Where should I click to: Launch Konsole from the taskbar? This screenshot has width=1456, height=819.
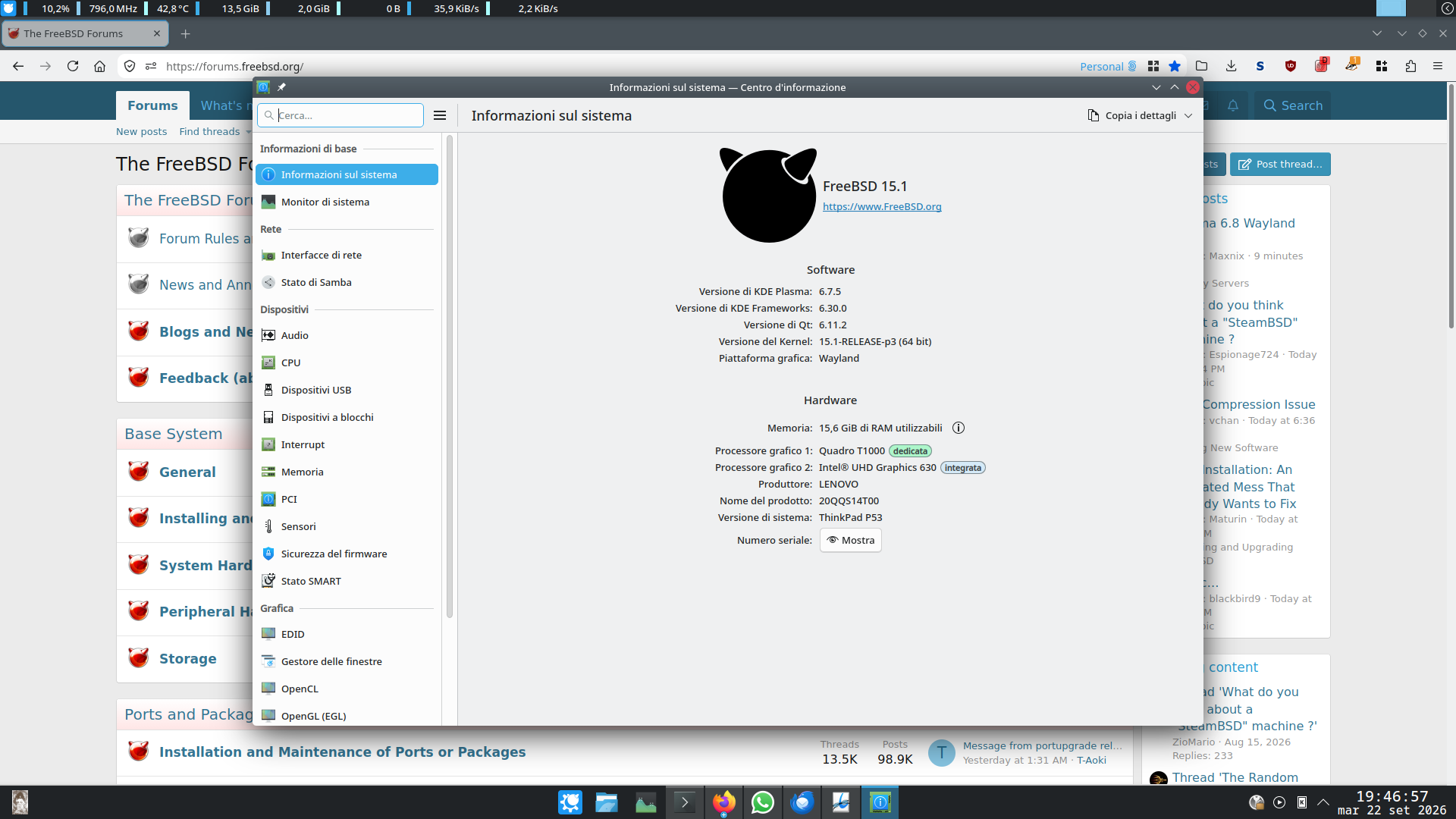coord(685,802)
